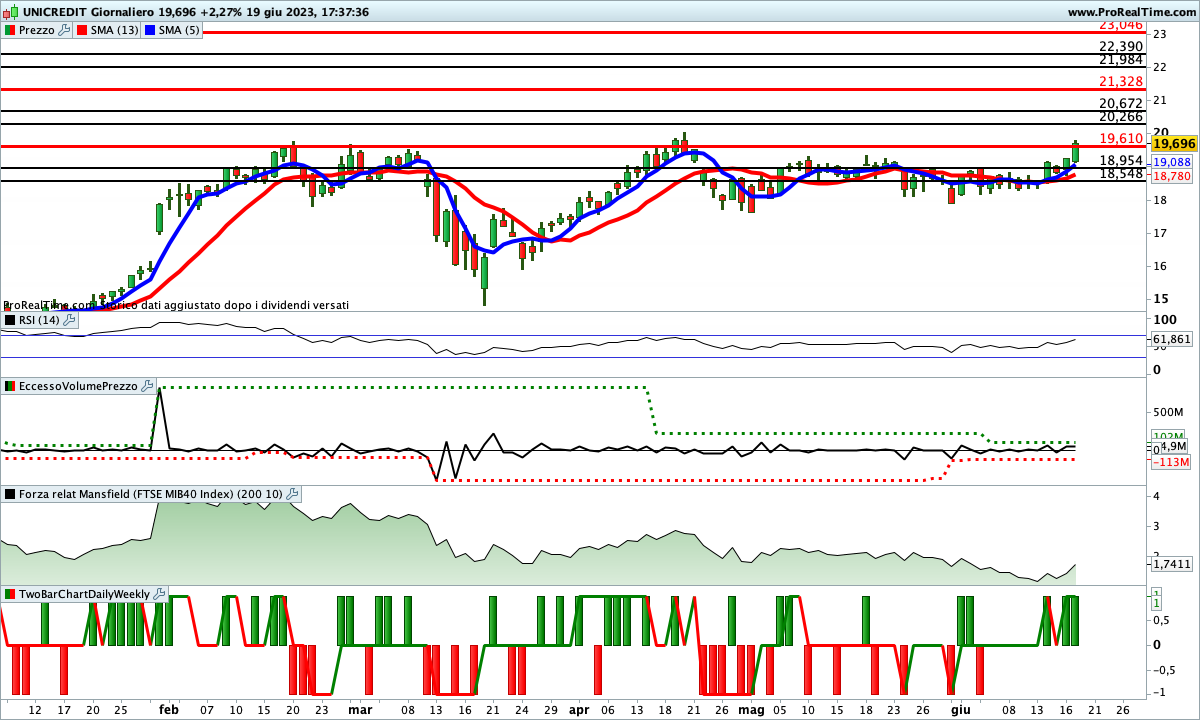Click the candlestick chart icon beside UNICREDIT
The image size is (1200, 720).
(9, 12)
